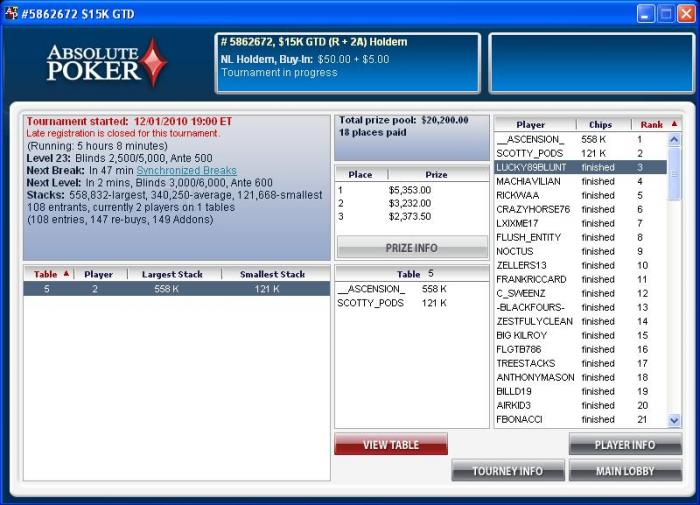Select player RICKWAA
The height and width of the screenshot is (505, 700).
580,195
